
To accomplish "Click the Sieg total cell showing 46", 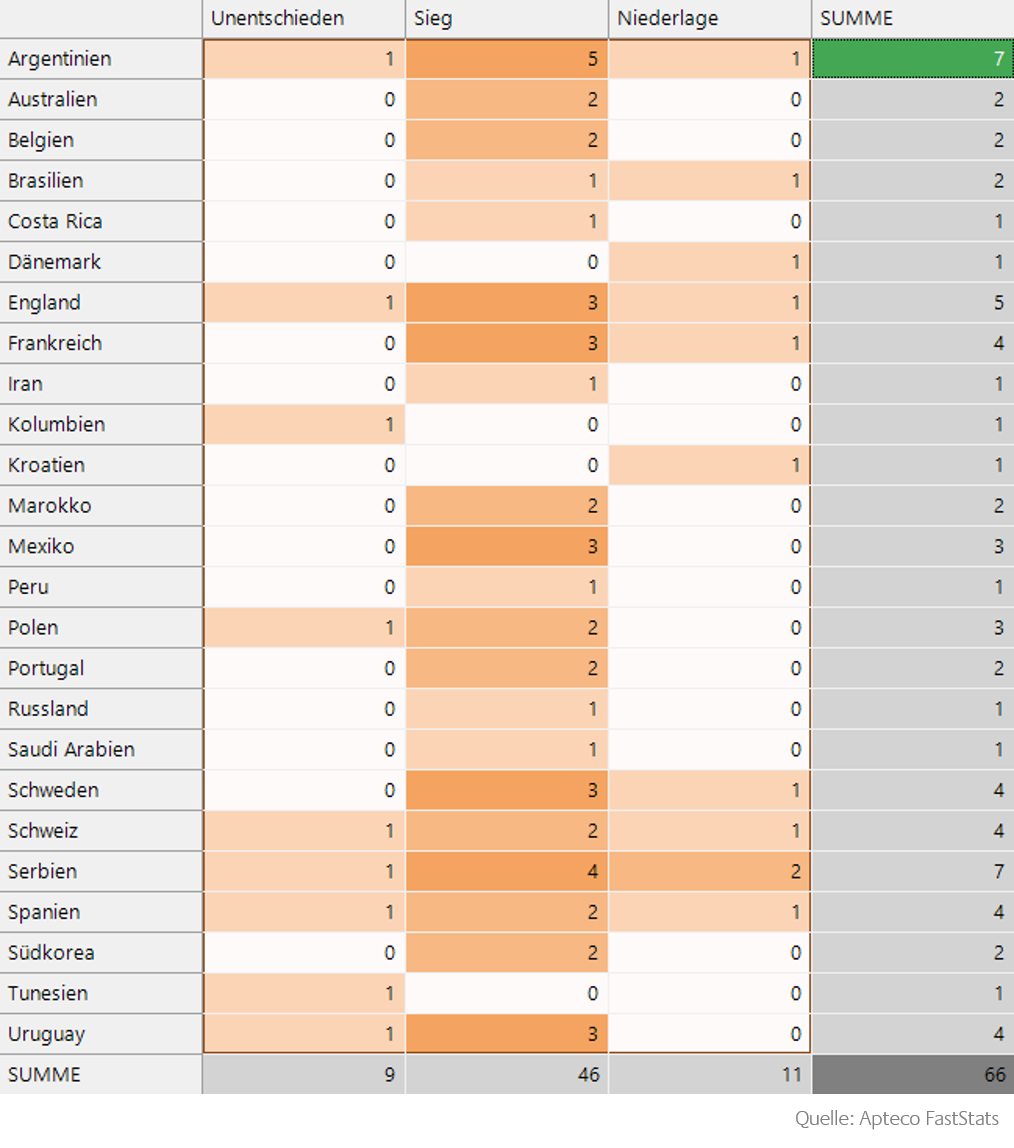I will (507, 1074).
